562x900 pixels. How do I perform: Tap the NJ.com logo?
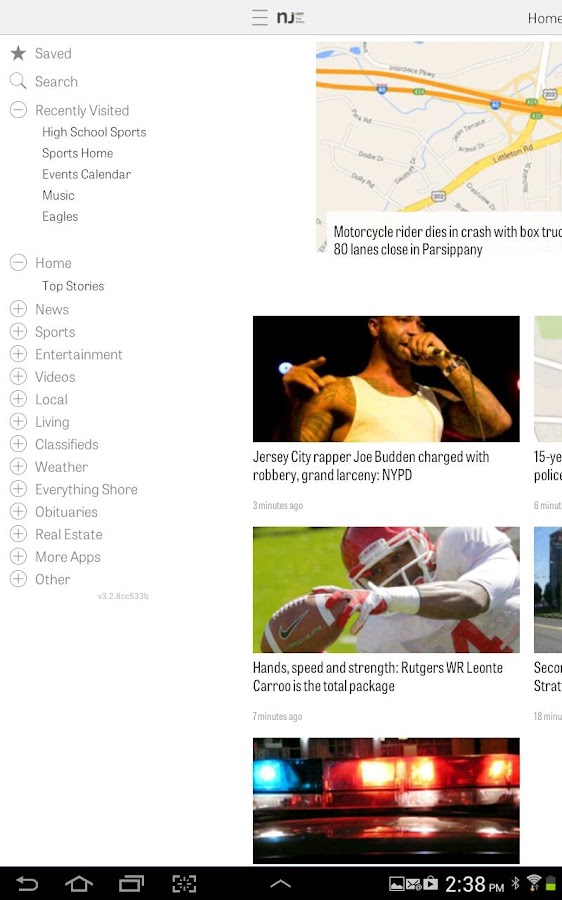(x=290, y=17)
